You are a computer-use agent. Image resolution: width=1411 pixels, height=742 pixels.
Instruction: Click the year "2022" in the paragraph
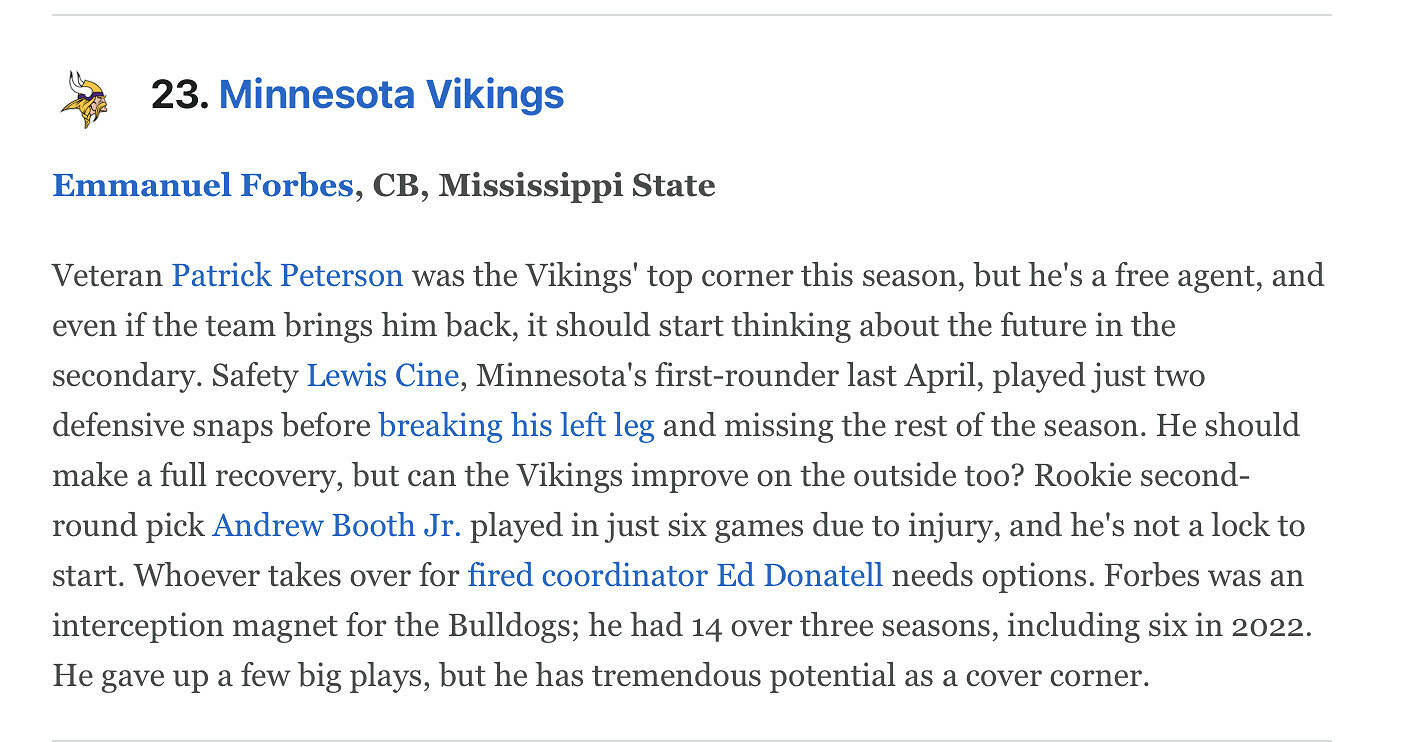tap(1267, 626)
